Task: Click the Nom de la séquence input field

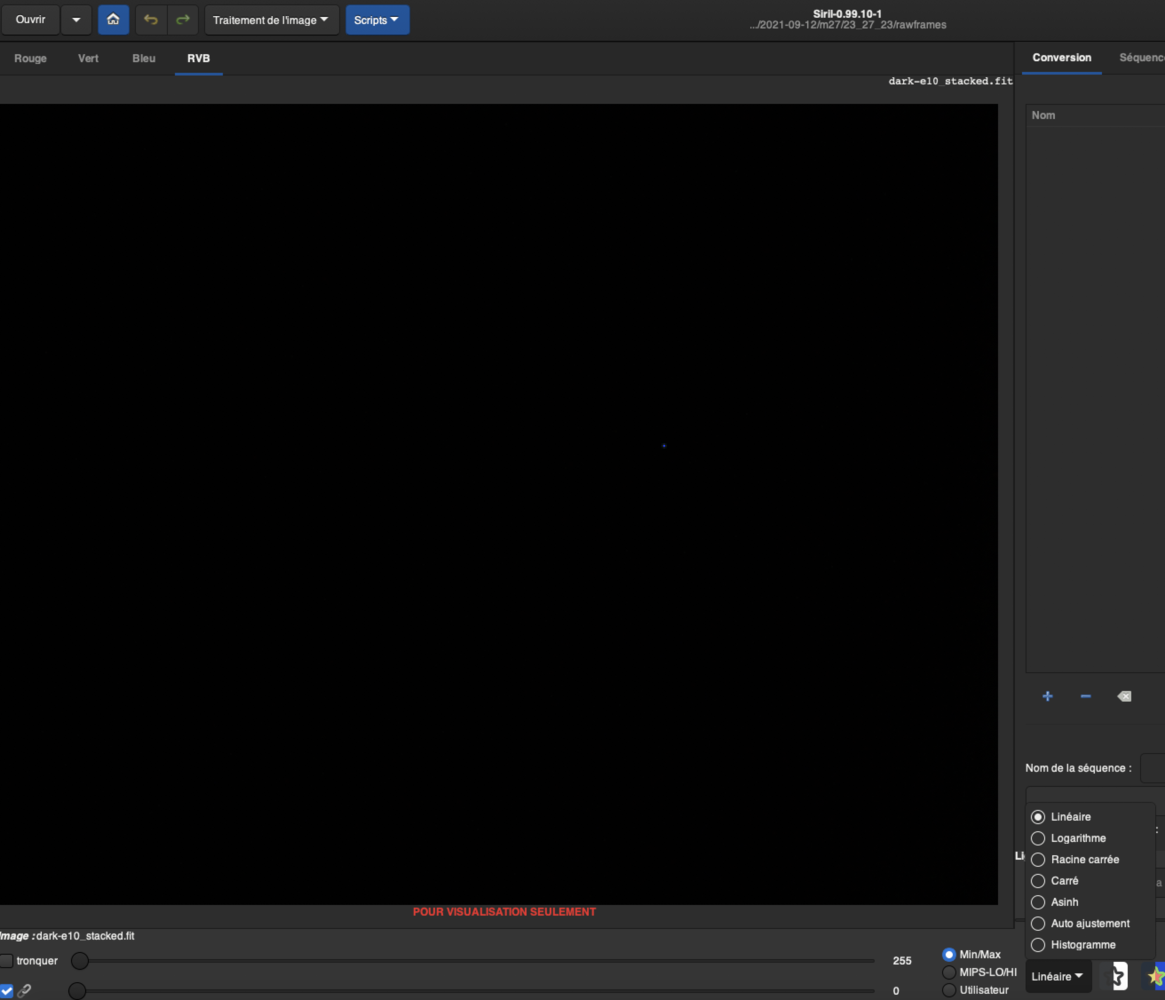Action: point(1155,767)
